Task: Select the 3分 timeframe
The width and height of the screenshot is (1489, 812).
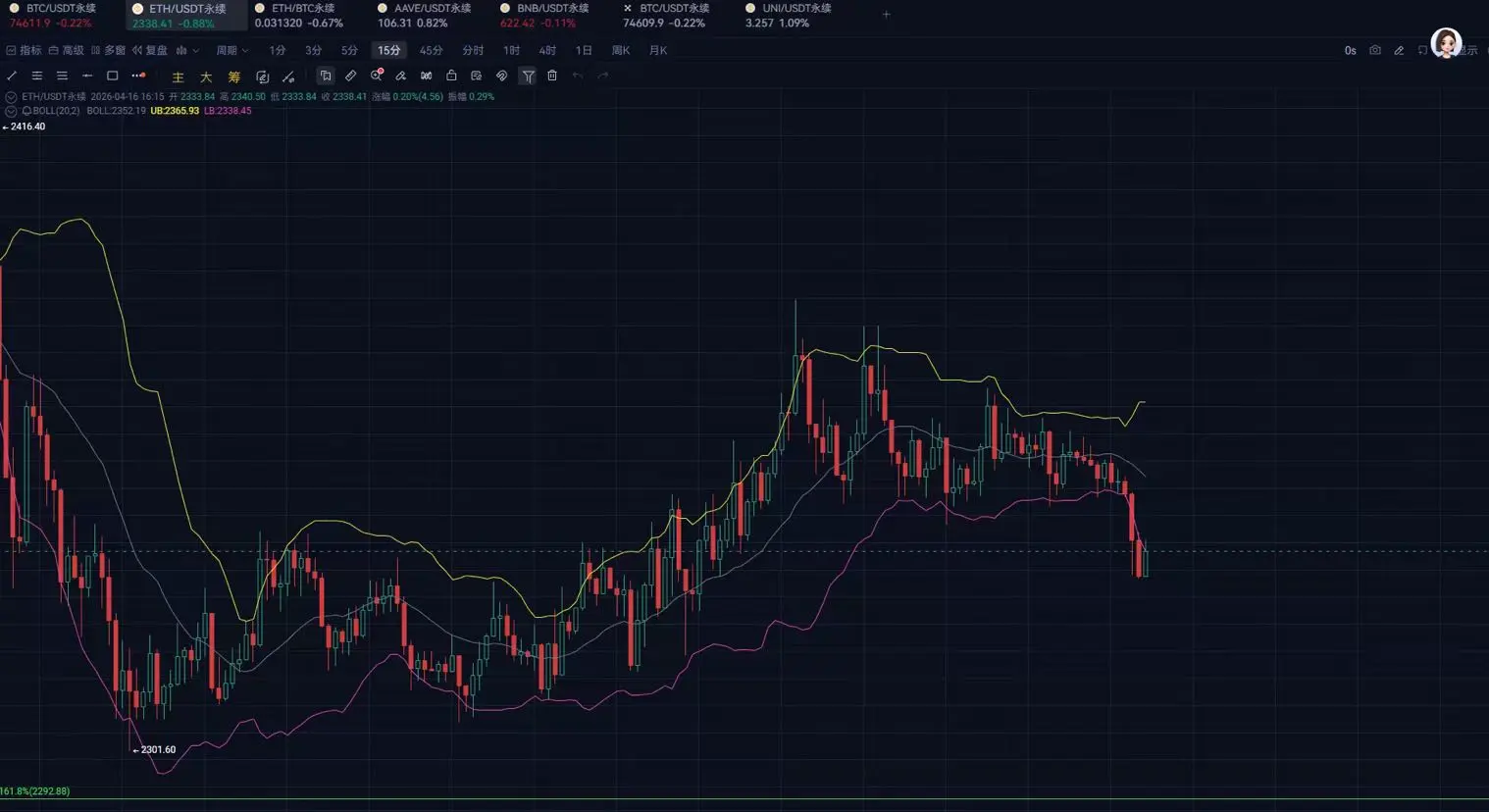Action: 313,50
